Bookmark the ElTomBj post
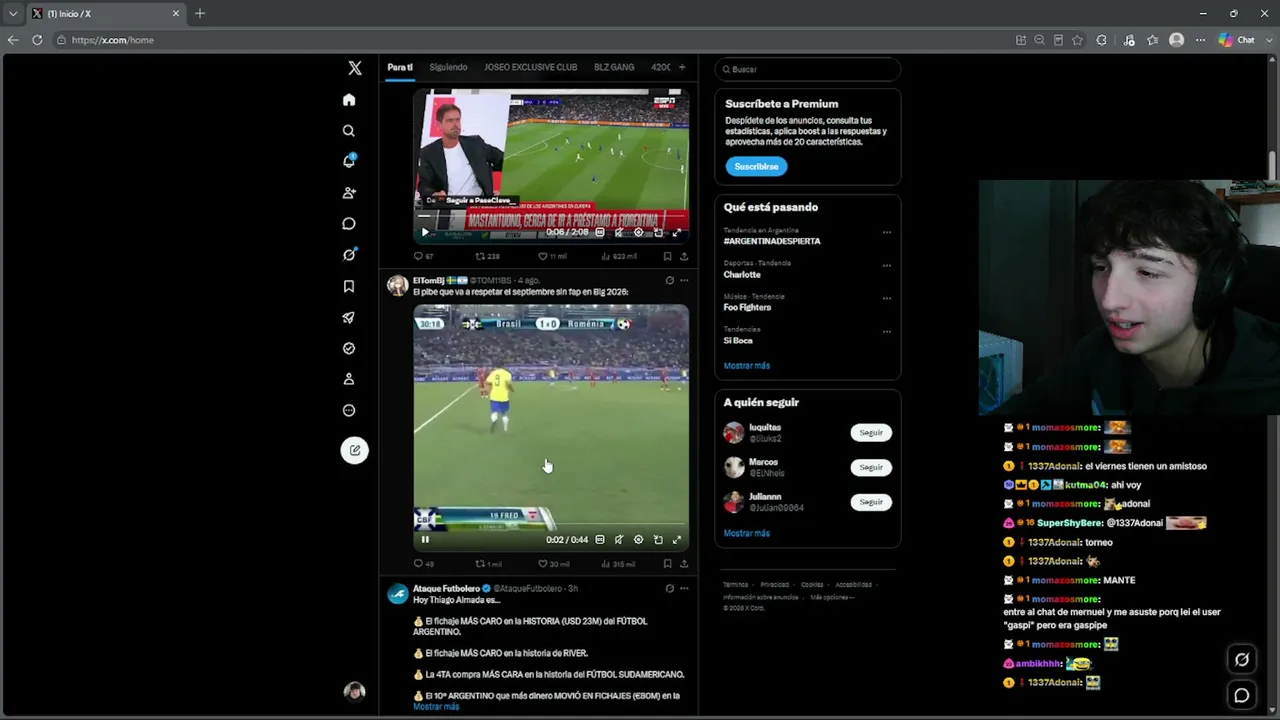The height and width of the screenshot is (720, 1280). pos(667,564)
